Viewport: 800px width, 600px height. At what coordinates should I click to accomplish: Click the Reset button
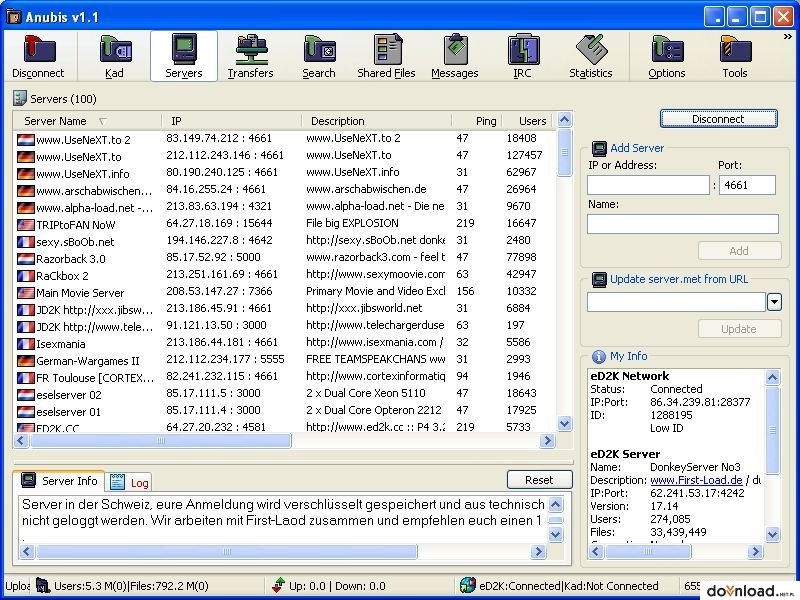[x=539, y=480]
